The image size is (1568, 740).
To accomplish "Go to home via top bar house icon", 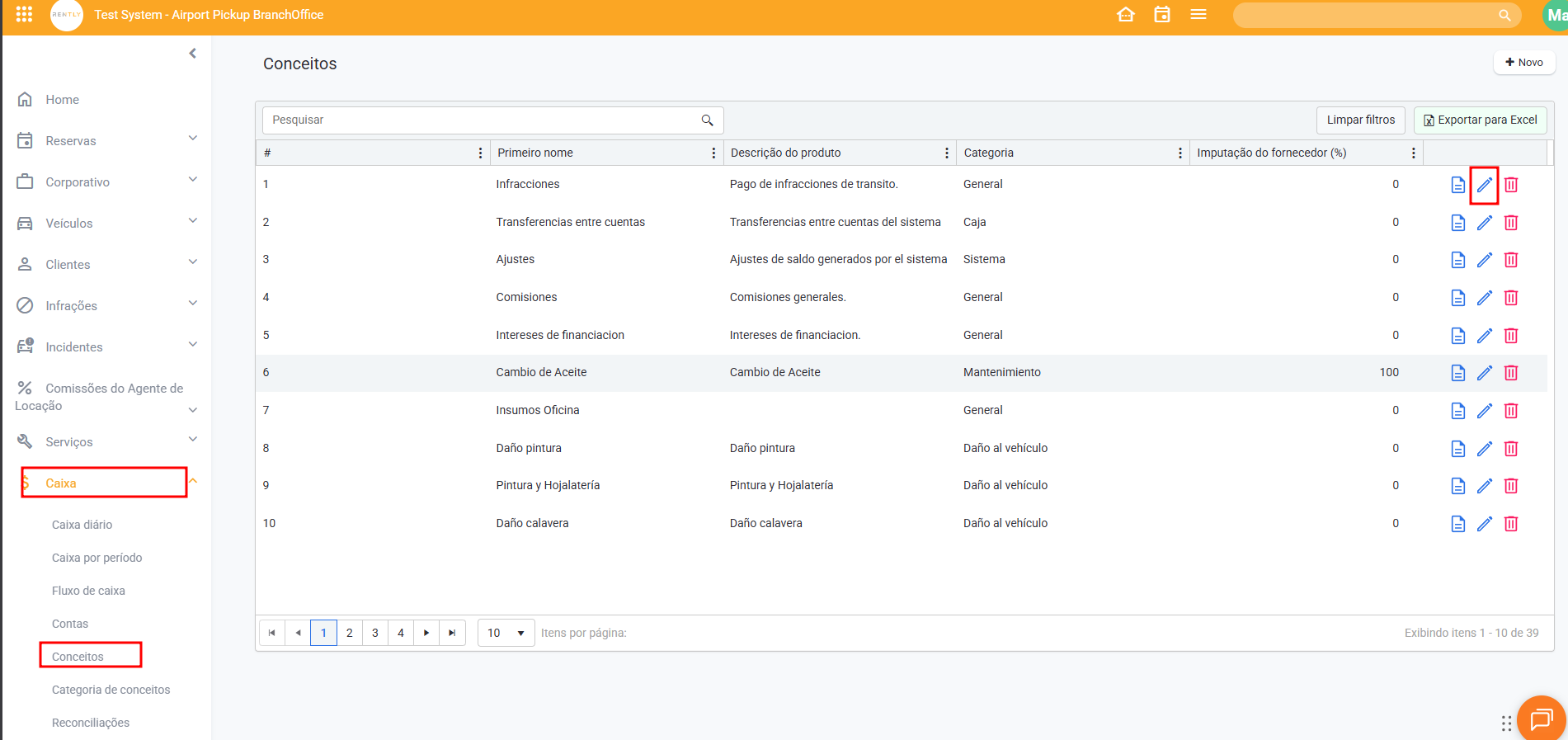I will [1125, 15].
